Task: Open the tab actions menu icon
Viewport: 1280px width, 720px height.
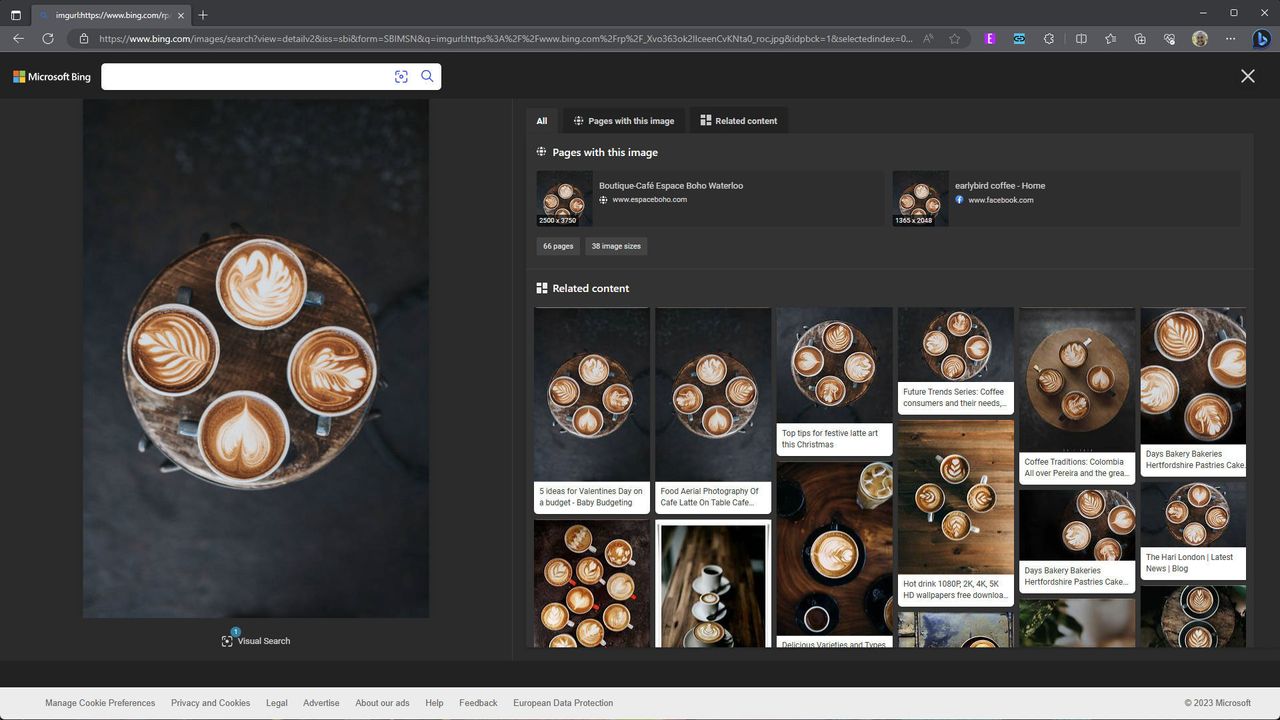Action: [15, 15]
